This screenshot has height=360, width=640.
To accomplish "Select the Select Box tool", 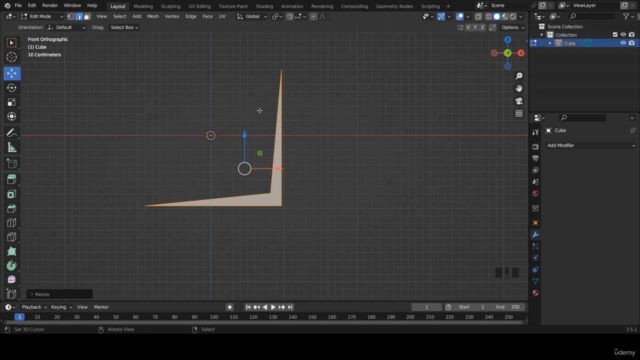I will (x=12, y=43).
